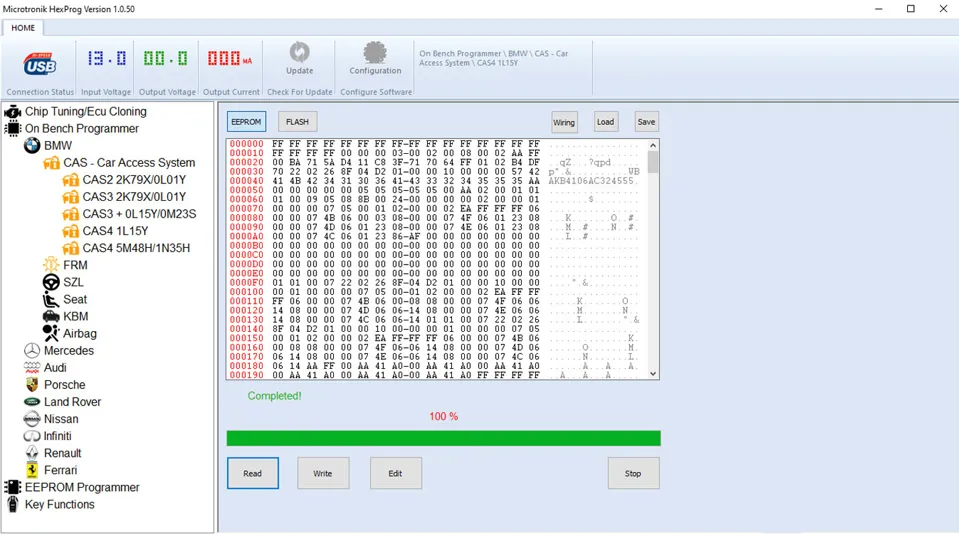Click the CAS2 2K79X/0L01Y lock icon
The image size is (959, 534).
coord(71,180)
